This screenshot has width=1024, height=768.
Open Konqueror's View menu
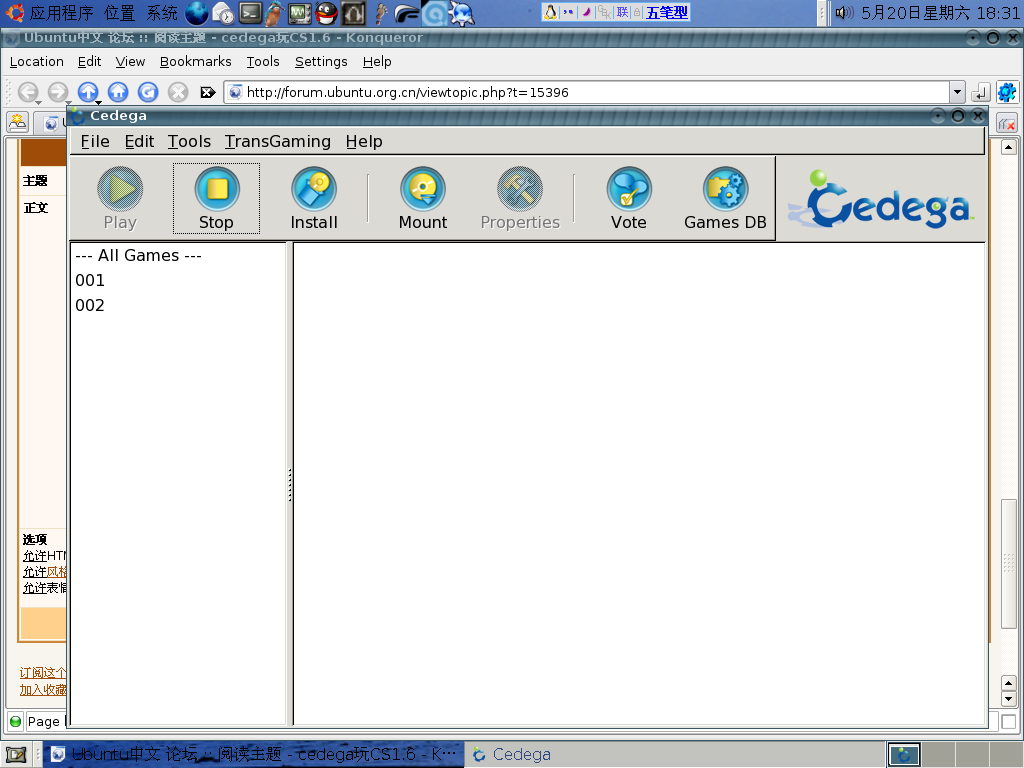click(130, 61)
